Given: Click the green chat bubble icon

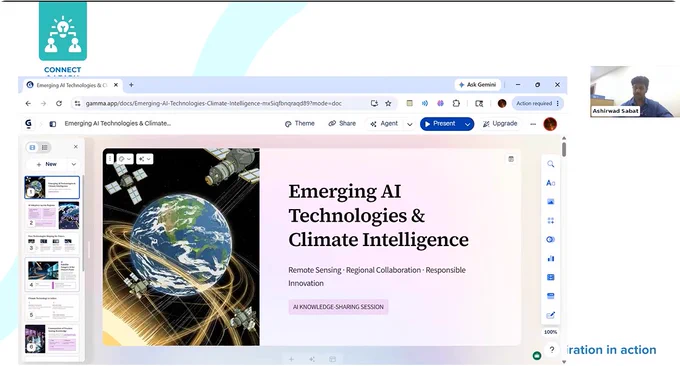Looking at the screenshot, I should point(537,356).
